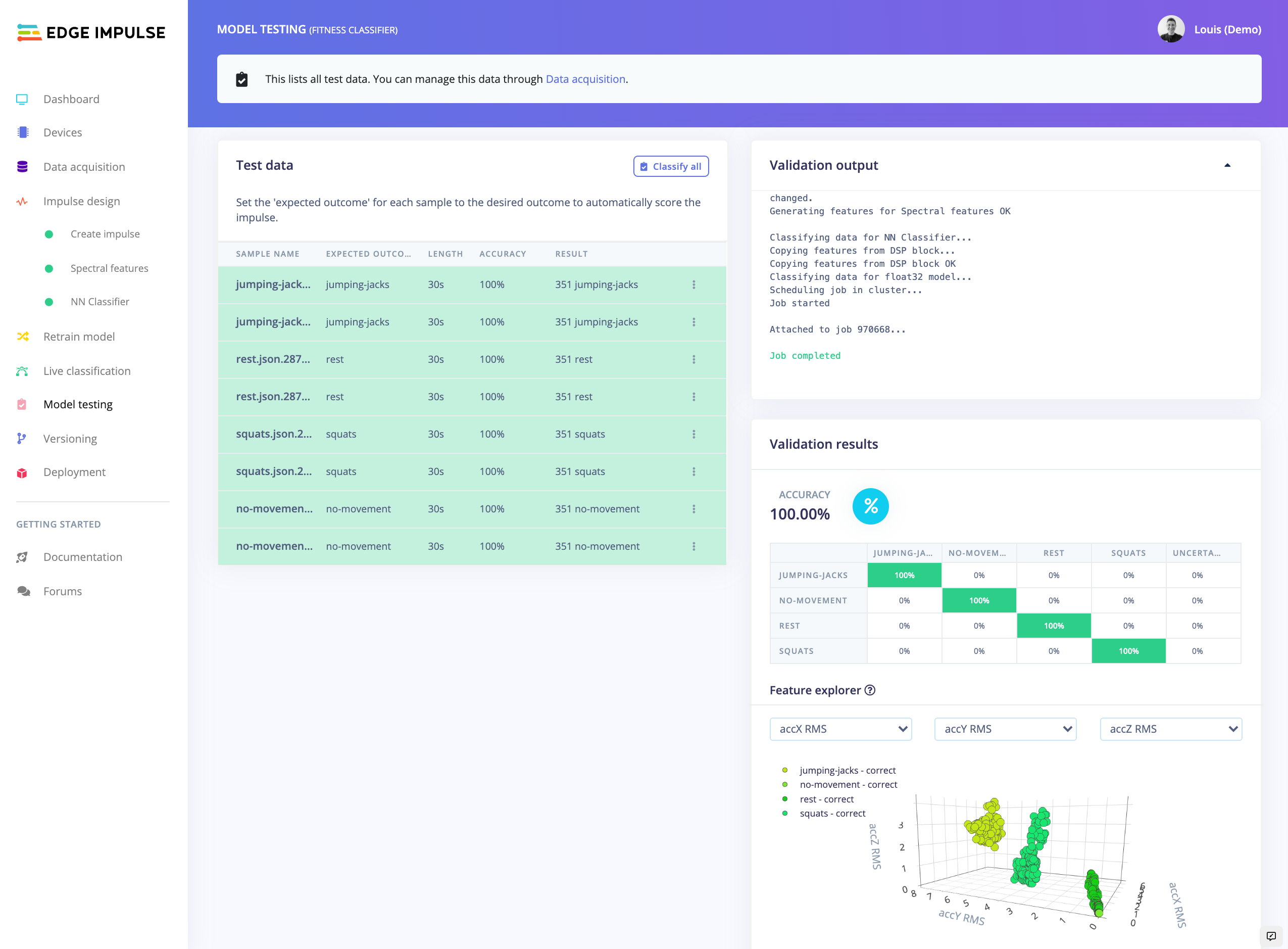Open the chat feedback icon at bottom right

pos(1271,936)
